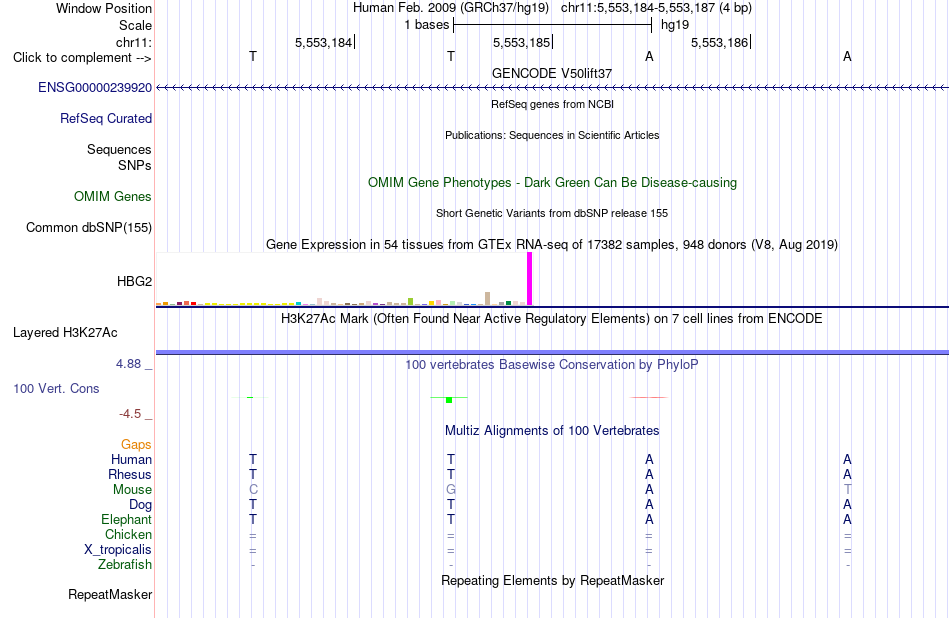Click the chr11: ruler label

134,43
